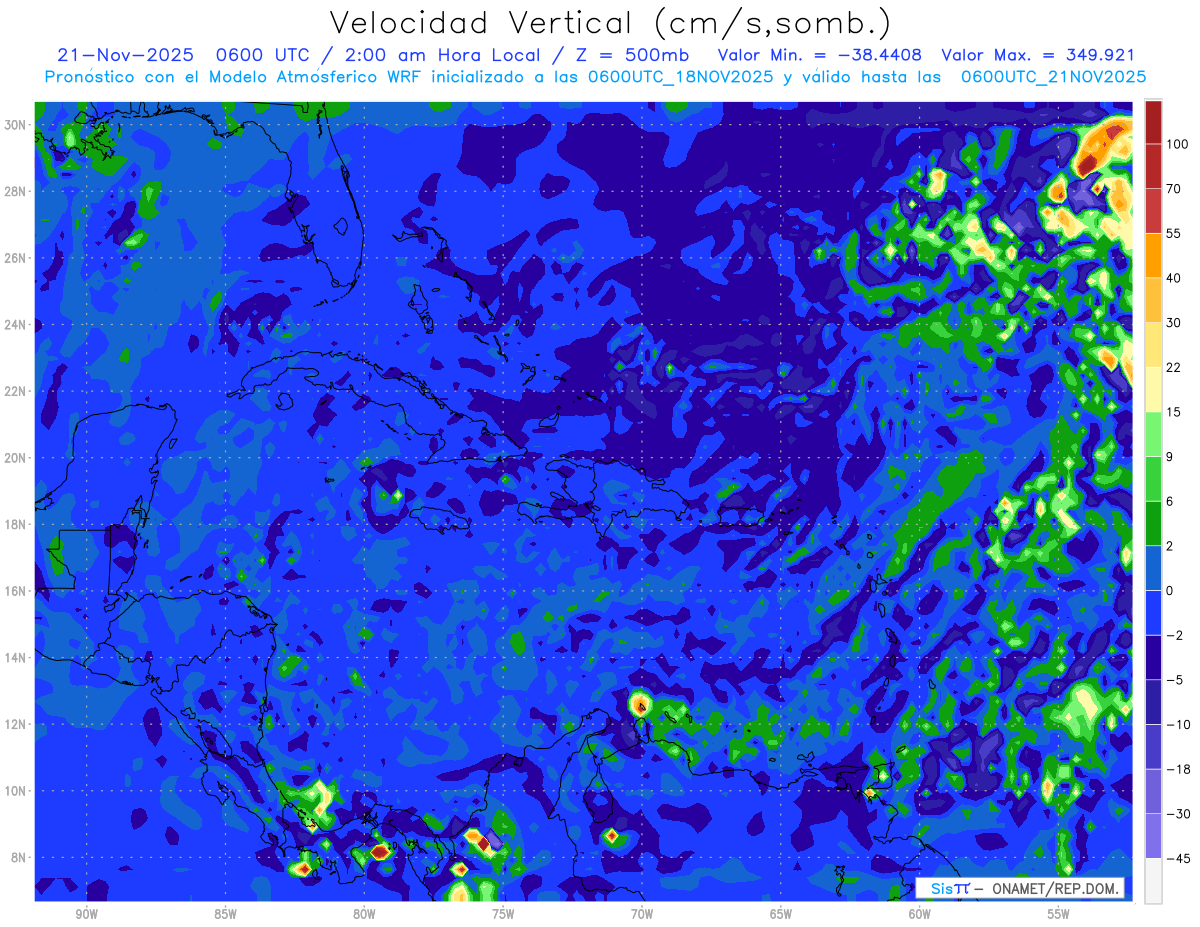1200x927 pixels.
Task: Click the '85W' longitude label
Action: pos(225,915)
